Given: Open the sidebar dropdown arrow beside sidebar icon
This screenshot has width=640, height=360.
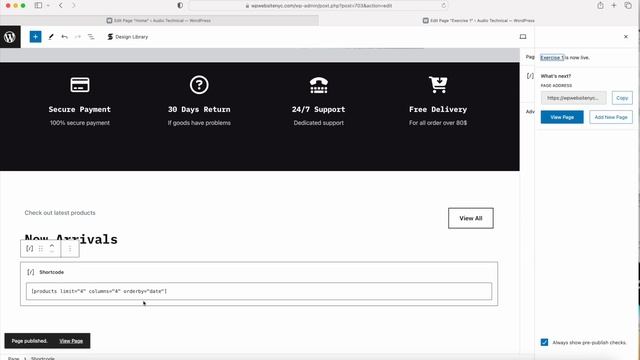Looking at the screenshot, I should pyautogui.click(x=48, y=6).
